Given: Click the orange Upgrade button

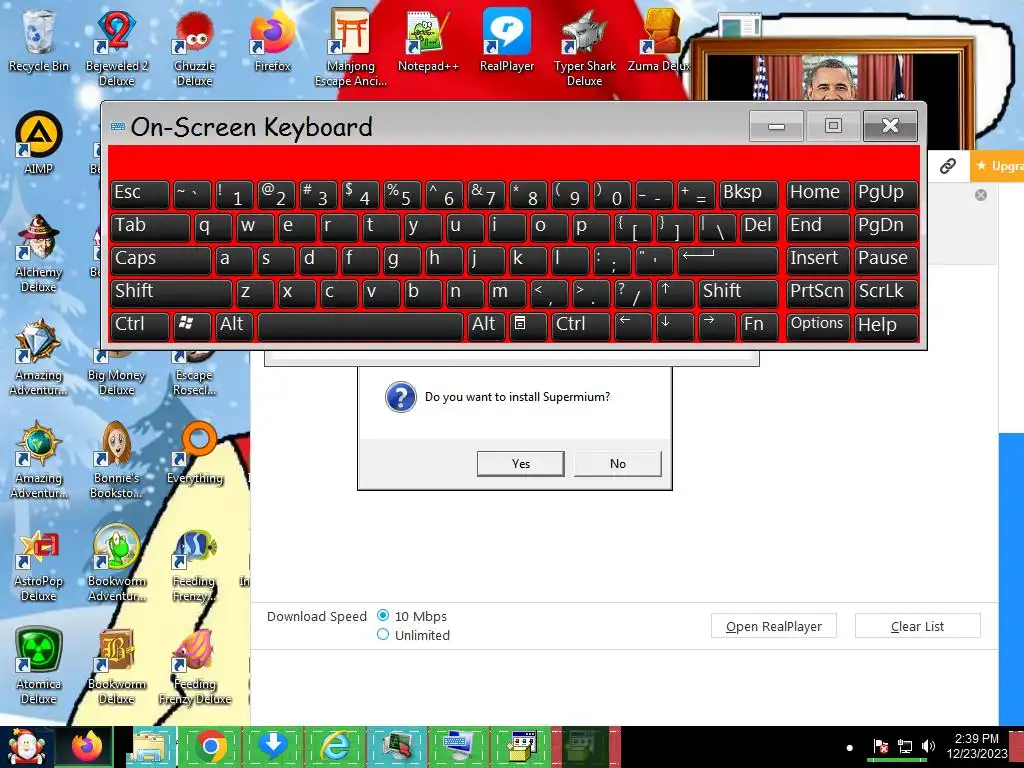Looking at the screenshot, I should [997, 166].
